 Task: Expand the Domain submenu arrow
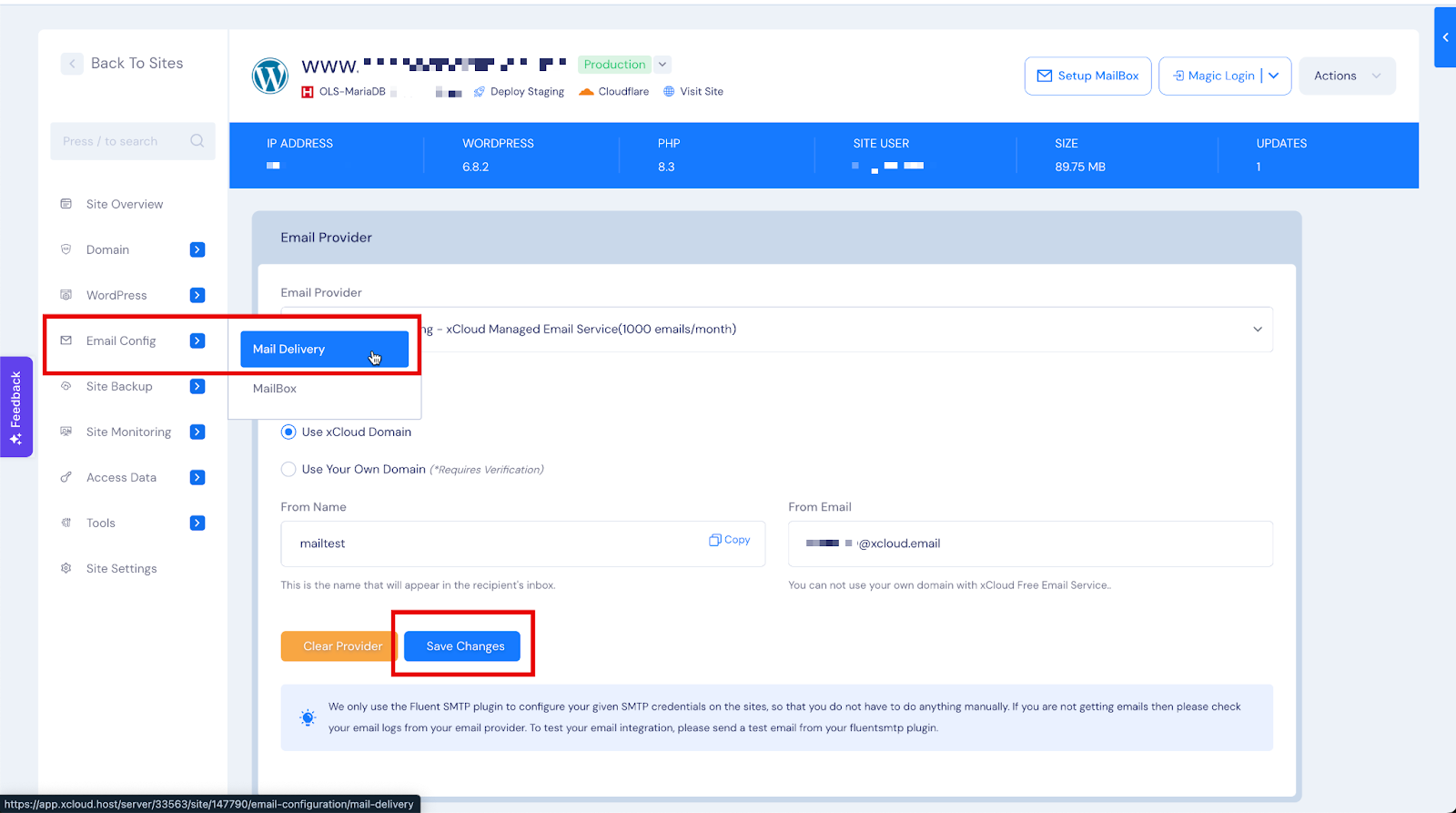[197, 249]
